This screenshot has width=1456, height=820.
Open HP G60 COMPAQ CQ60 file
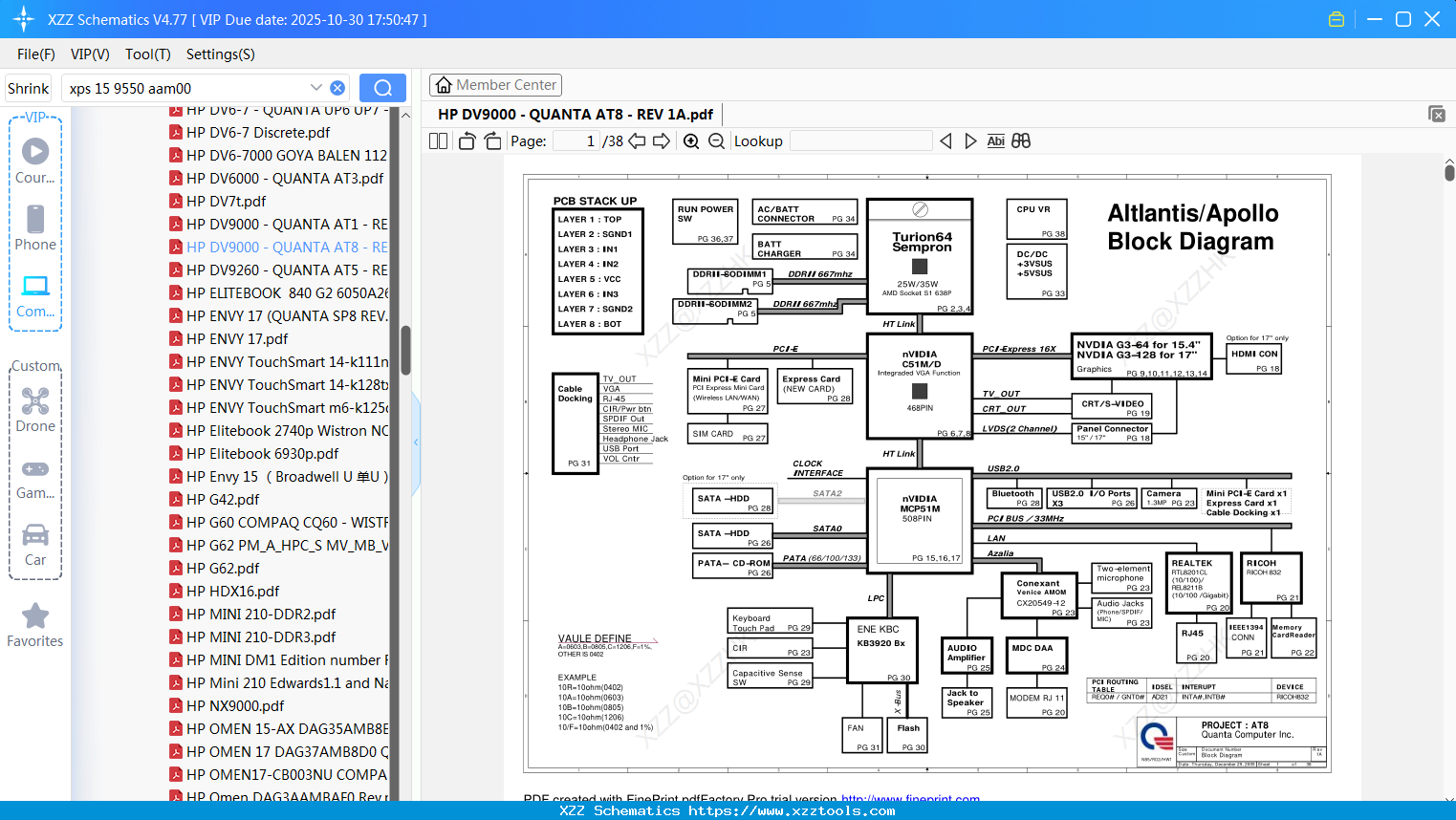pyautogui.click(x=278, y=523)
